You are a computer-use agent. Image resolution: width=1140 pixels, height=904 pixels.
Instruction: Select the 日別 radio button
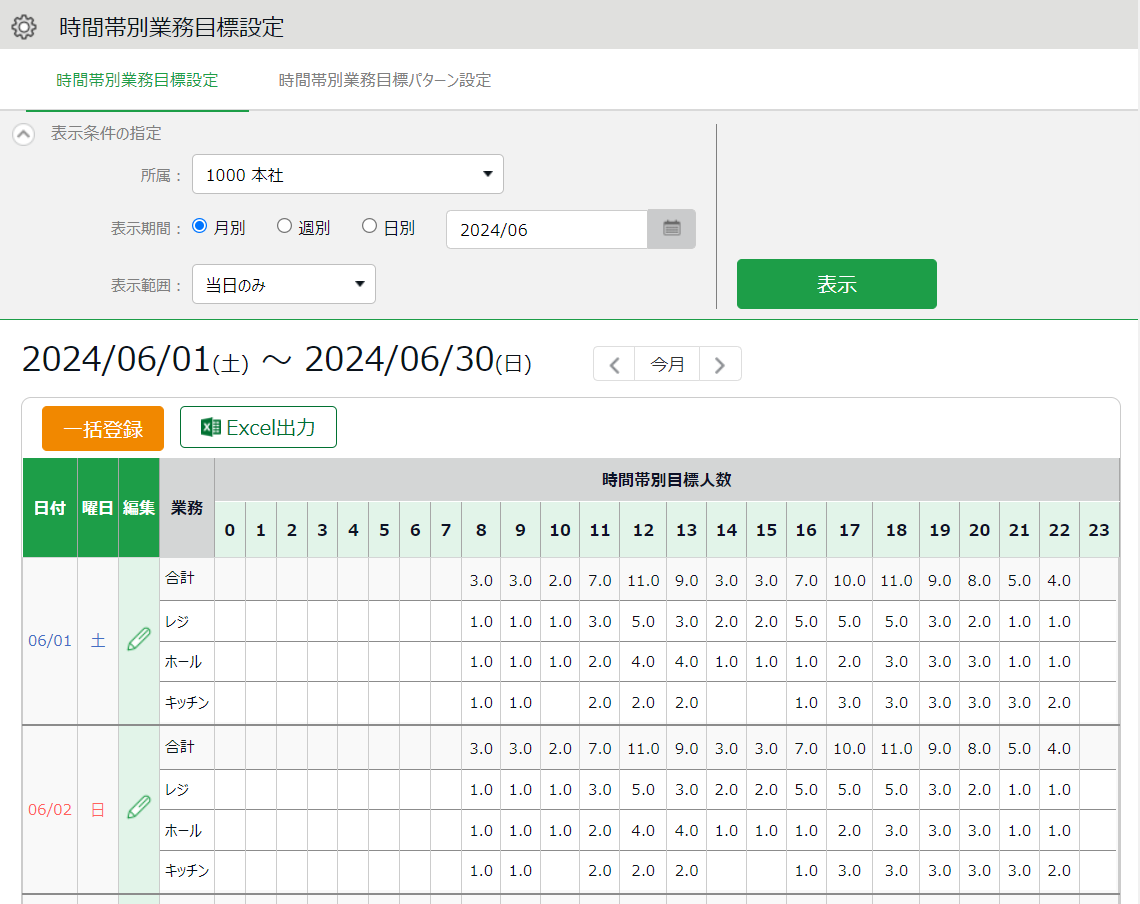(369, 227)
